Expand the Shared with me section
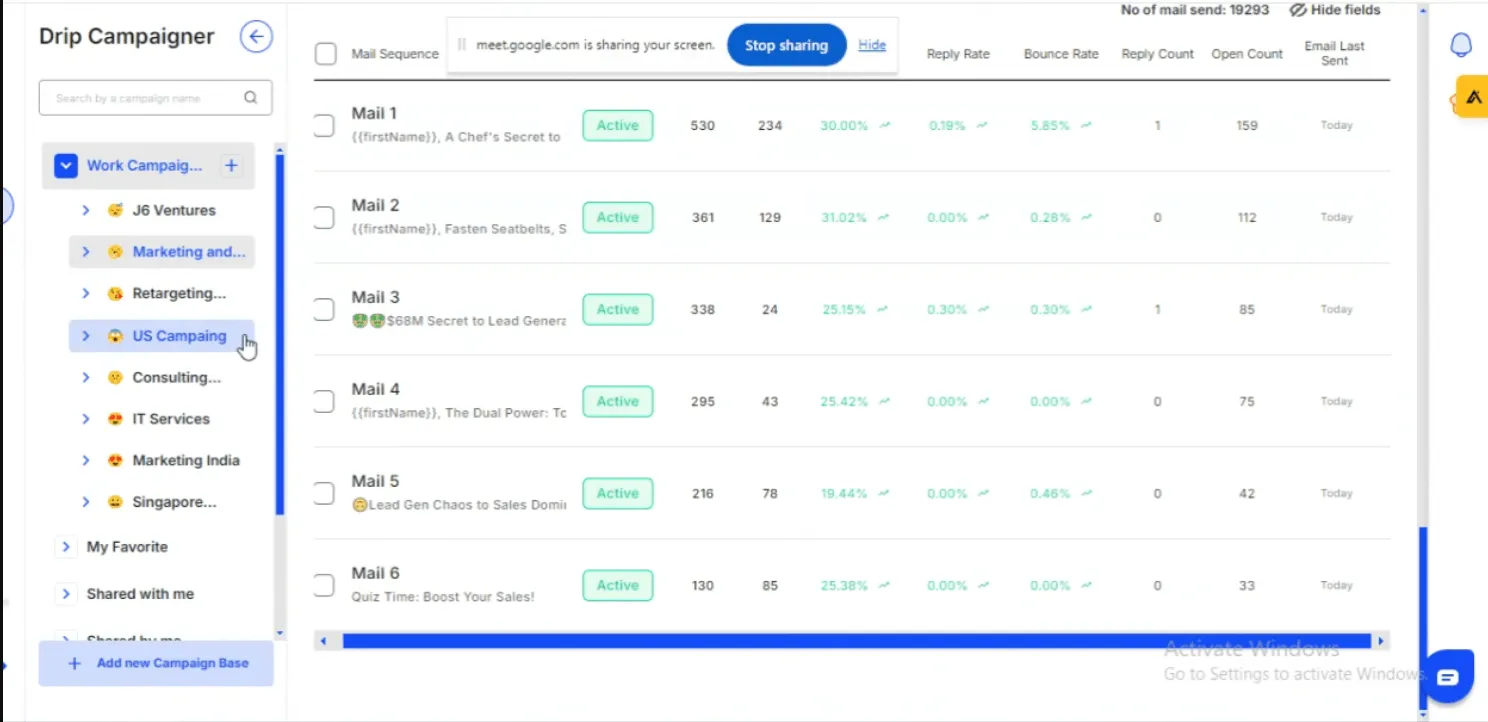The image size is (1488, 722). [x=65, y=593]
